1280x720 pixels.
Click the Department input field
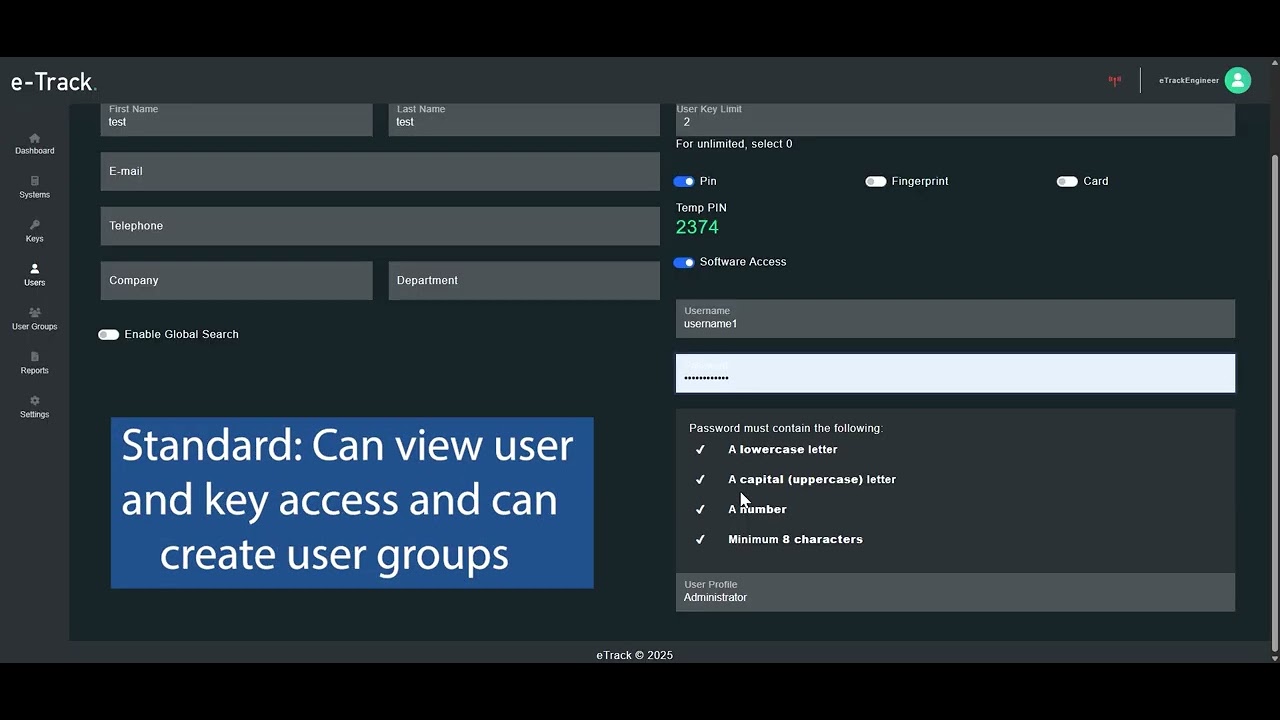point(524,281)
